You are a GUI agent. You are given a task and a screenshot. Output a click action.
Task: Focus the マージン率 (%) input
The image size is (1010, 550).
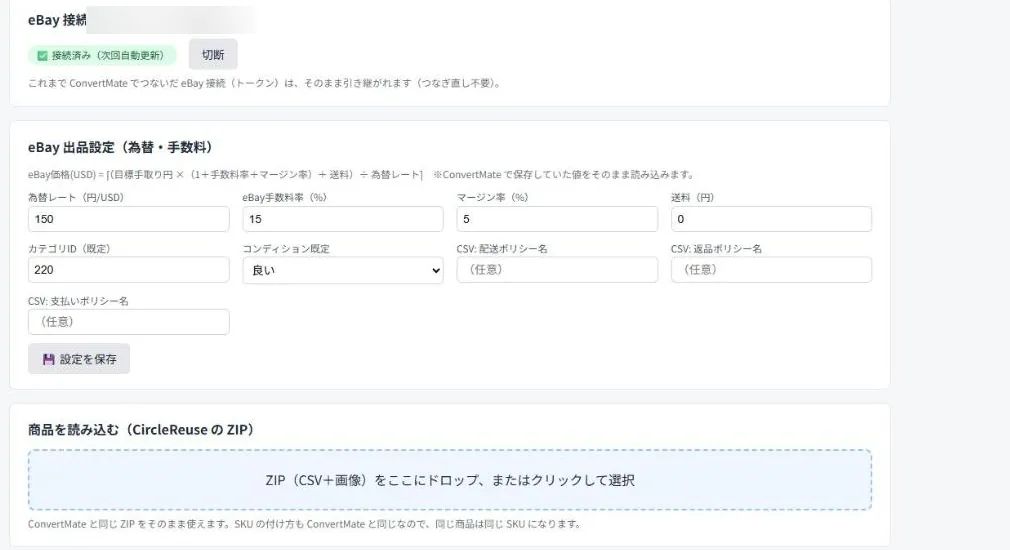(x=557, y=219)
